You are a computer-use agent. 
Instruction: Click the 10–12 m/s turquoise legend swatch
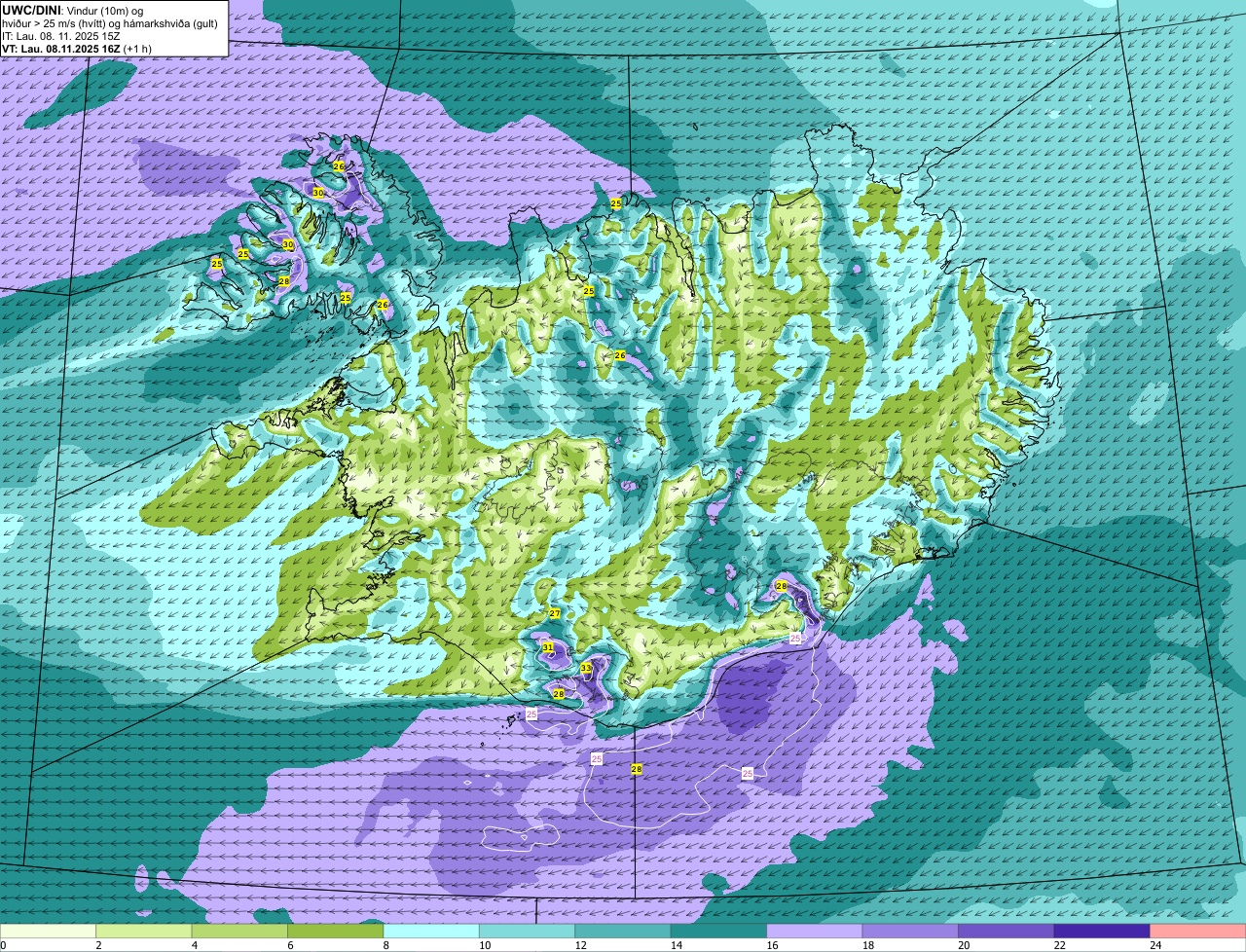pyautogui.click(x=529, y=931)
